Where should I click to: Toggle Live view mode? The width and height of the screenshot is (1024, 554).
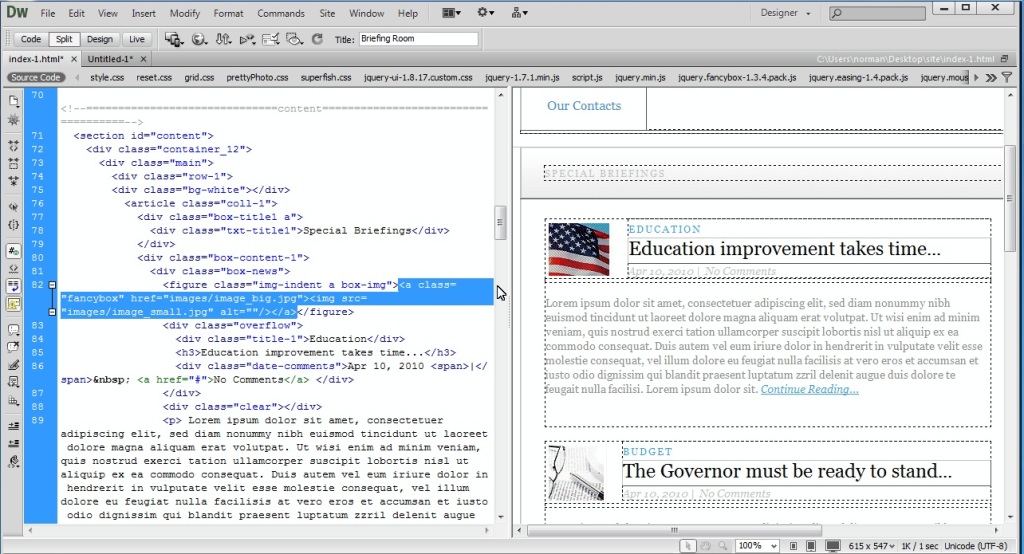click(136, 40)
